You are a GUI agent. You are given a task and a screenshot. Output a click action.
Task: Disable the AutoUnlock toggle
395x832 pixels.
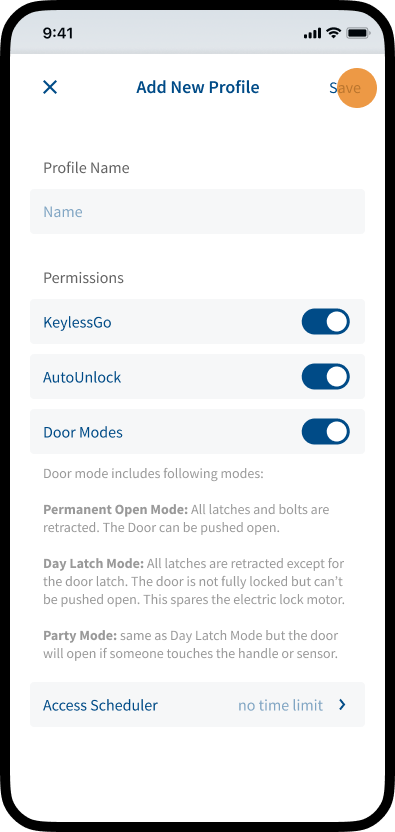[325, 377]
